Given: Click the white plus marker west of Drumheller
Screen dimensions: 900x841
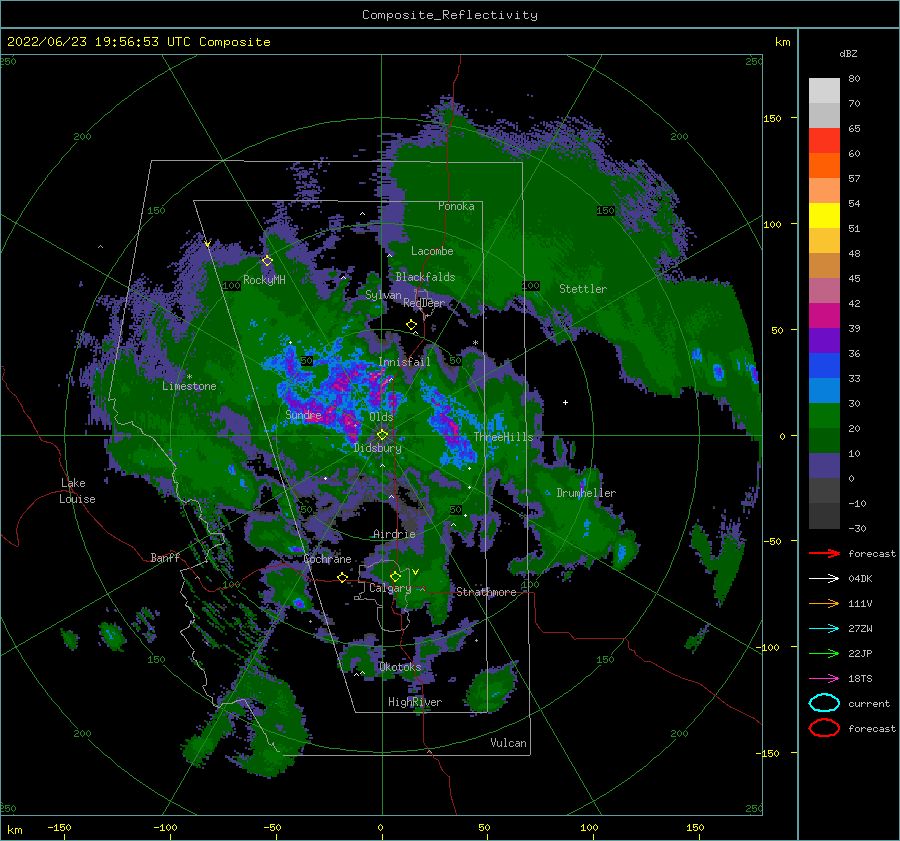Looking at the screenshot, I should pos(565,402).
